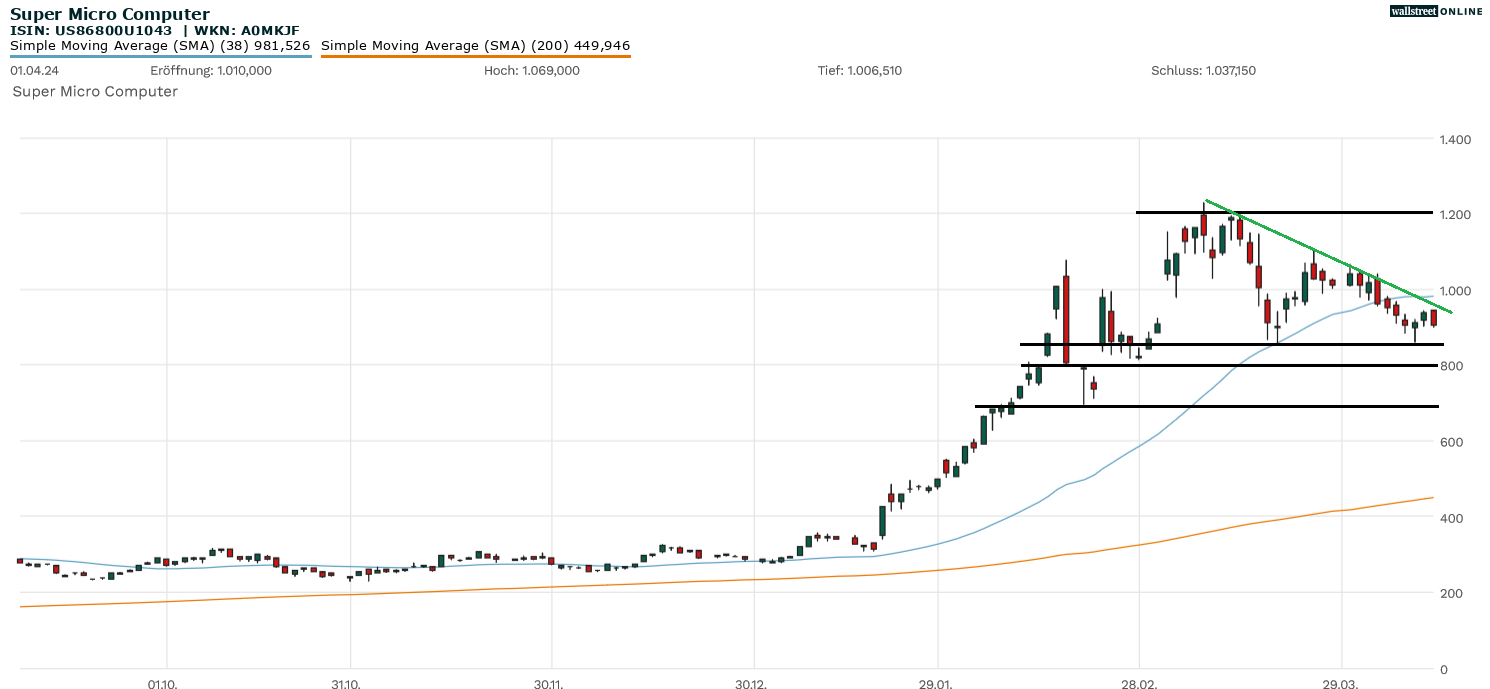Select the SMA (200) 449,946 legend
This screenshot has width=1490, height=689.
(476, 46)
